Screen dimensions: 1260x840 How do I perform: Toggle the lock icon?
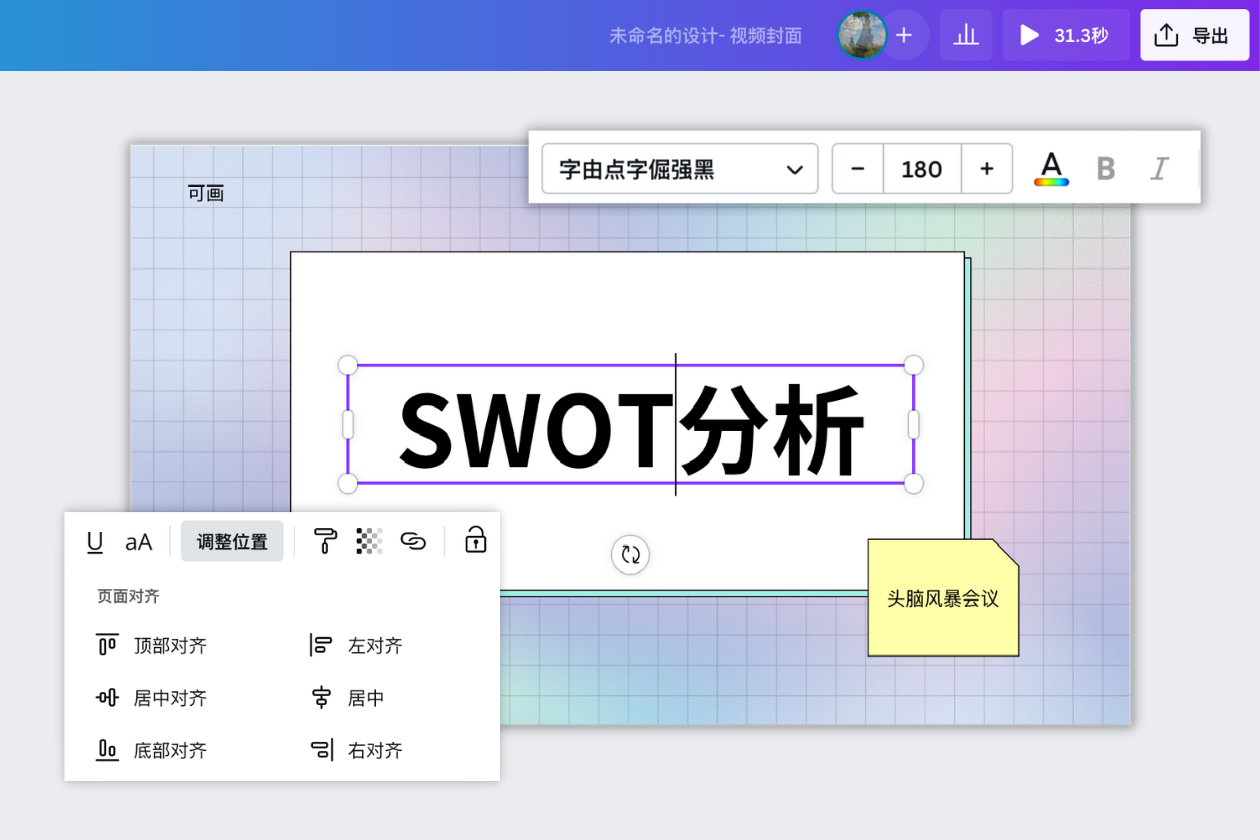pos(475,540)
